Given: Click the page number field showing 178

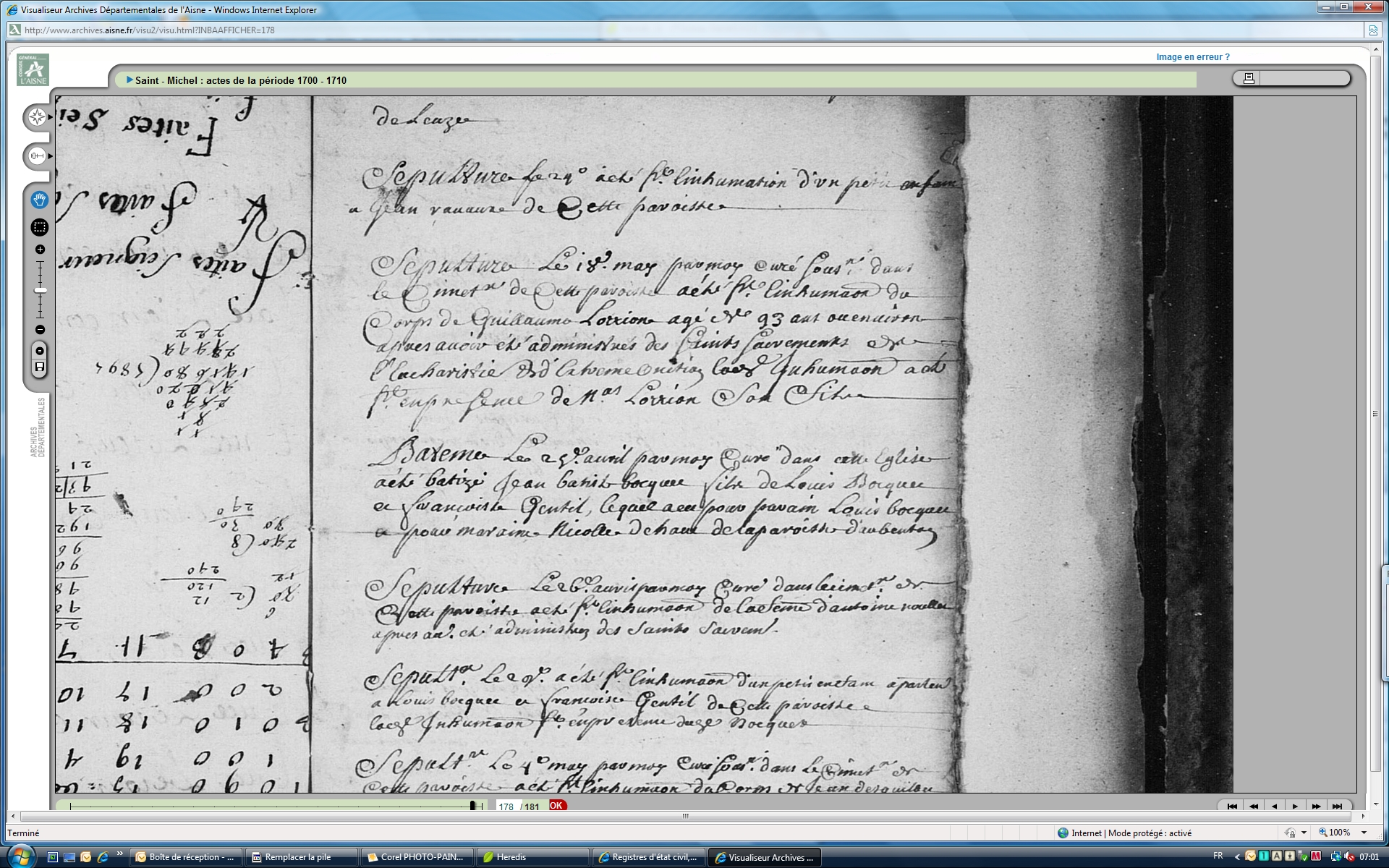Looking at the screenshot, I should tap(506, 807).
